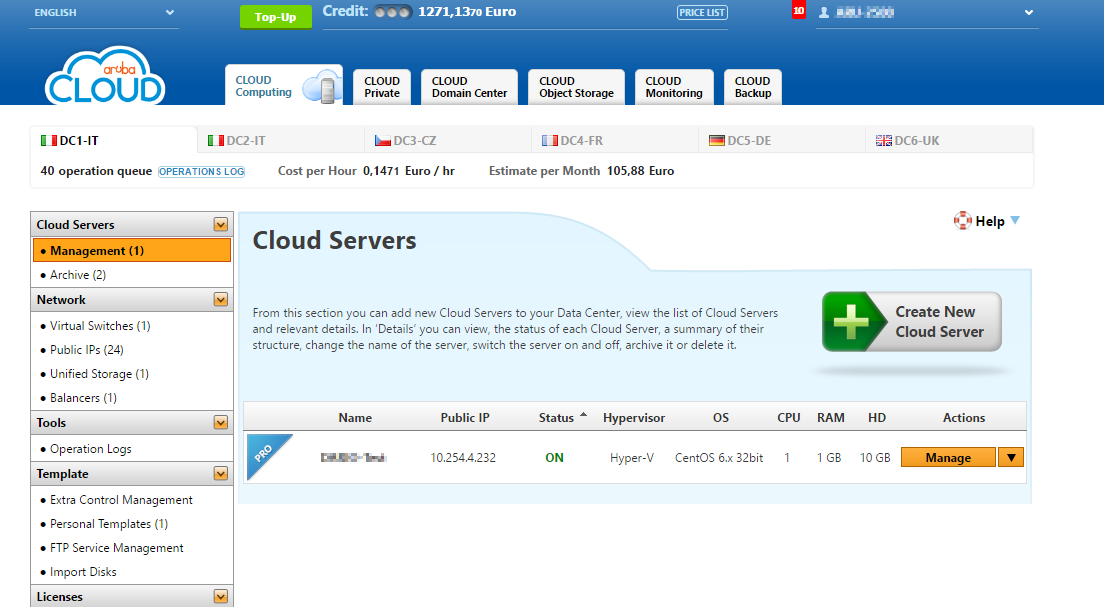Click the credit amount 1271,1370 Euro

point(467,12)
